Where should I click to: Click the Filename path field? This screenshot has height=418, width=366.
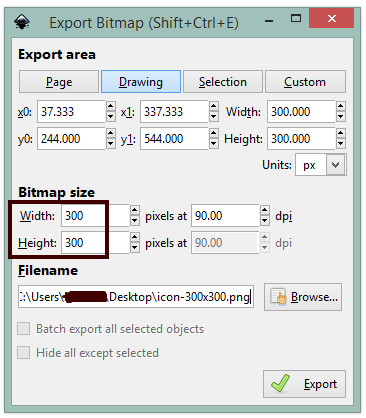[x=136, y=296]
